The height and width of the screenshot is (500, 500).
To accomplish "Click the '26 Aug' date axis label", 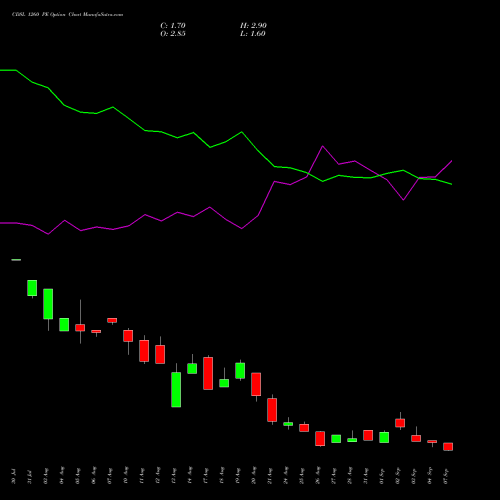I will tap(318, 475).
